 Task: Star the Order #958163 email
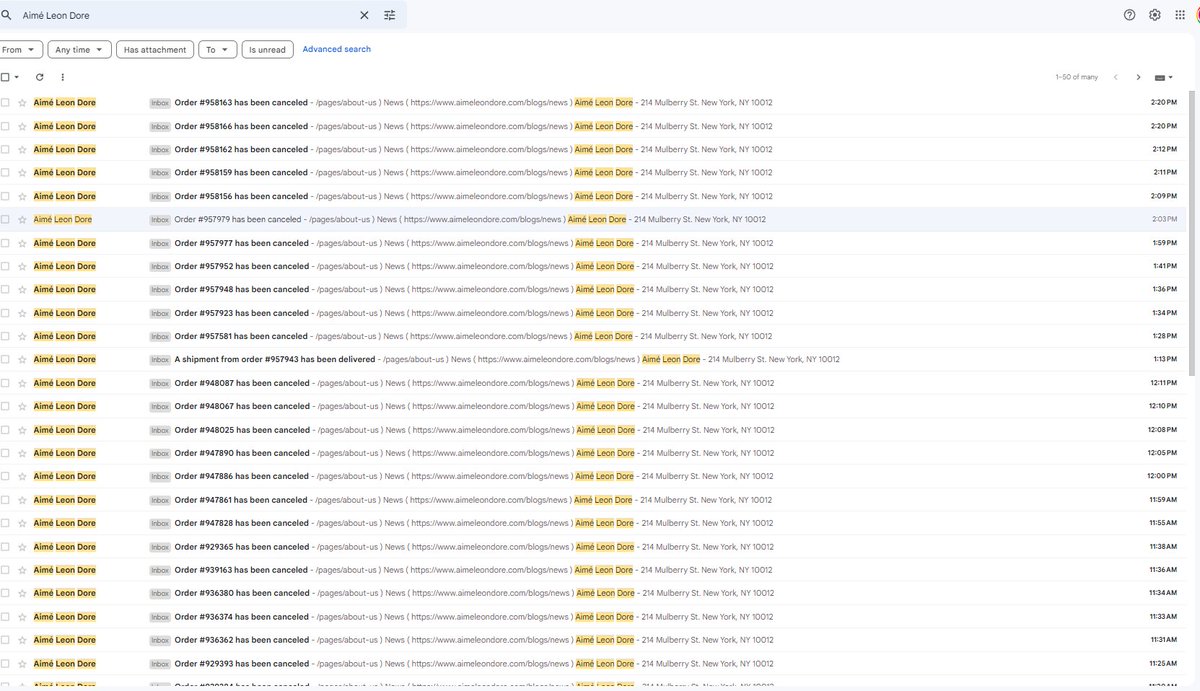pos(22,103)
